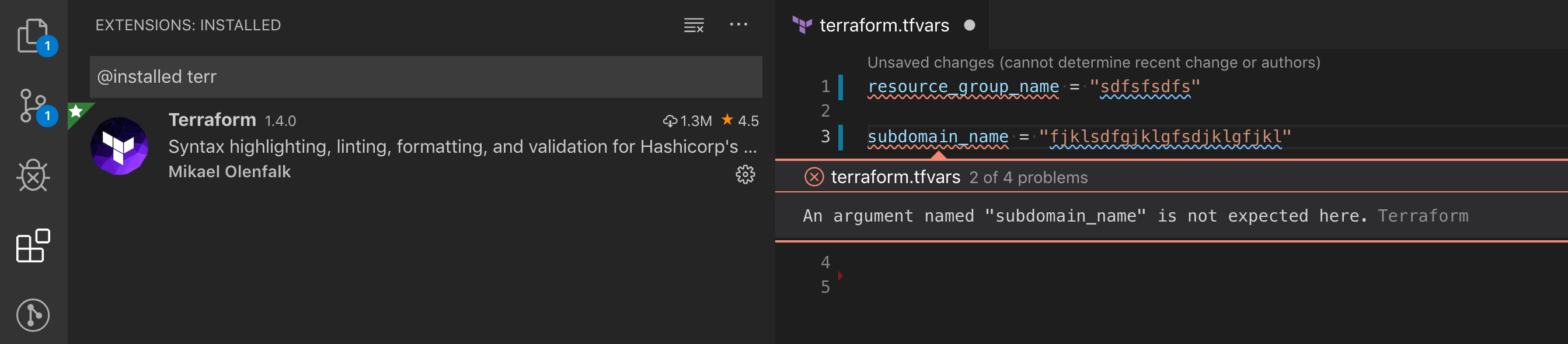Select the Run and Debug icon
The height and width of the screenshot is (344, 1568).
point(33,176)
